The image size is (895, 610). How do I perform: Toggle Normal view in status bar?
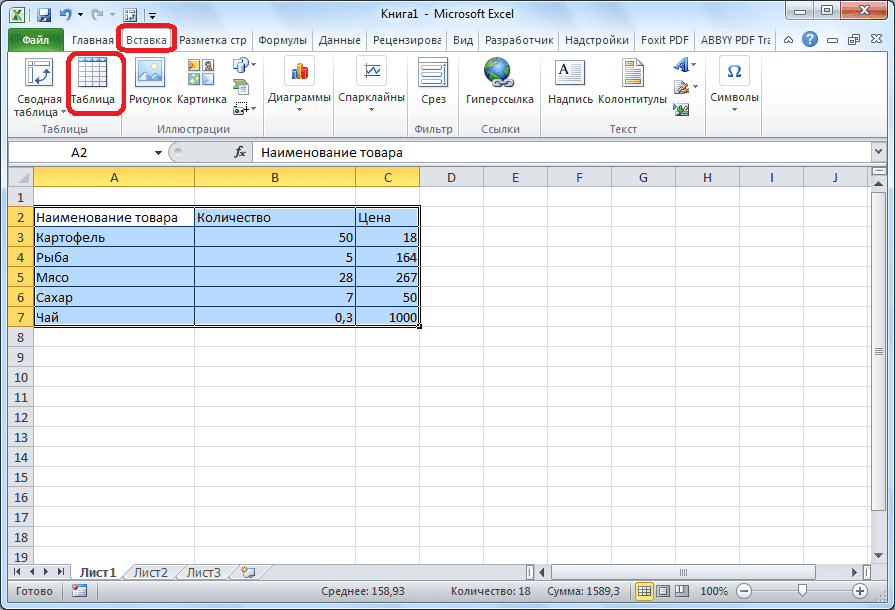coord(644,591)
